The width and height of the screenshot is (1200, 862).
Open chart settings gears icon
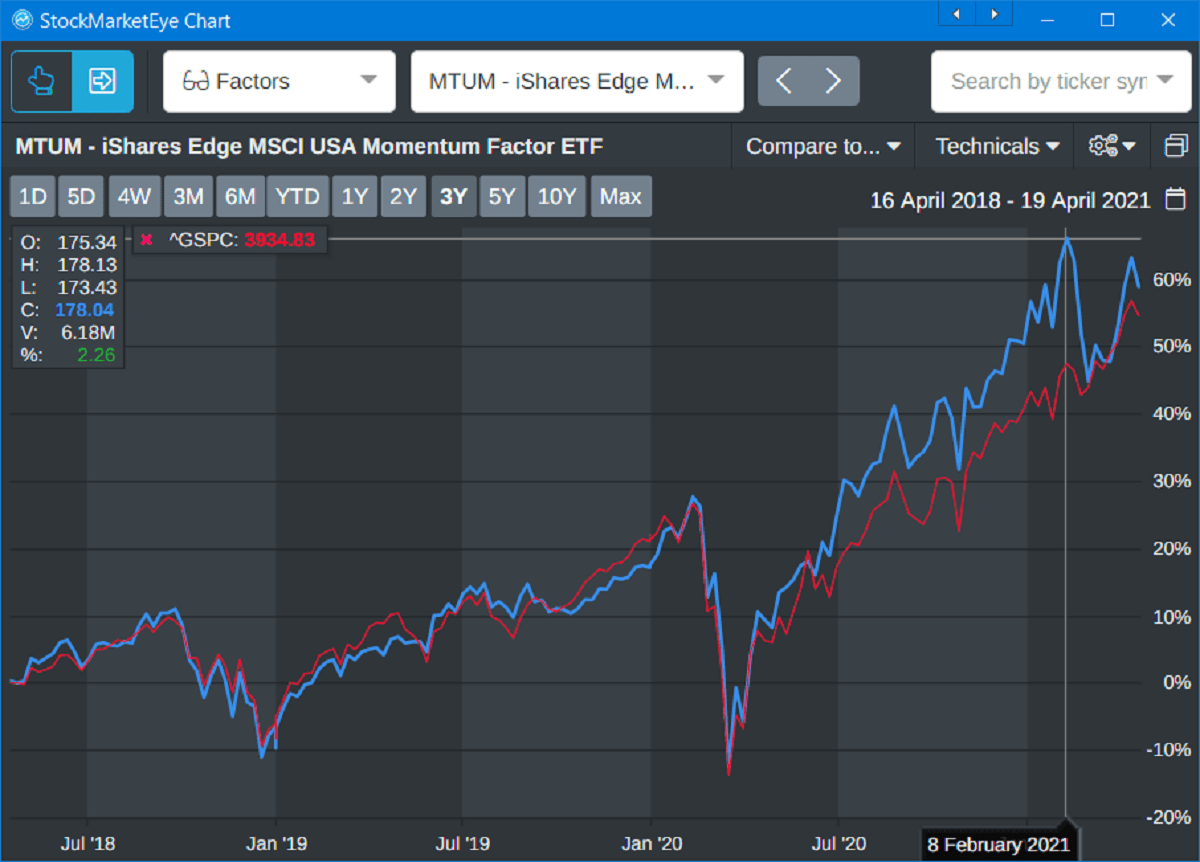tap(1111, 146)
